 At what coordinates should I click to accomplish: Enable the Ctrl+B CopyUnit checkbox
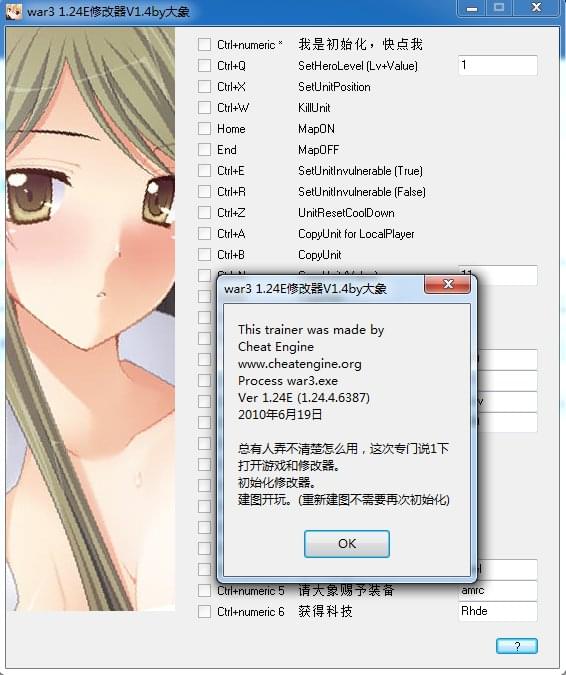coord(204,254)
